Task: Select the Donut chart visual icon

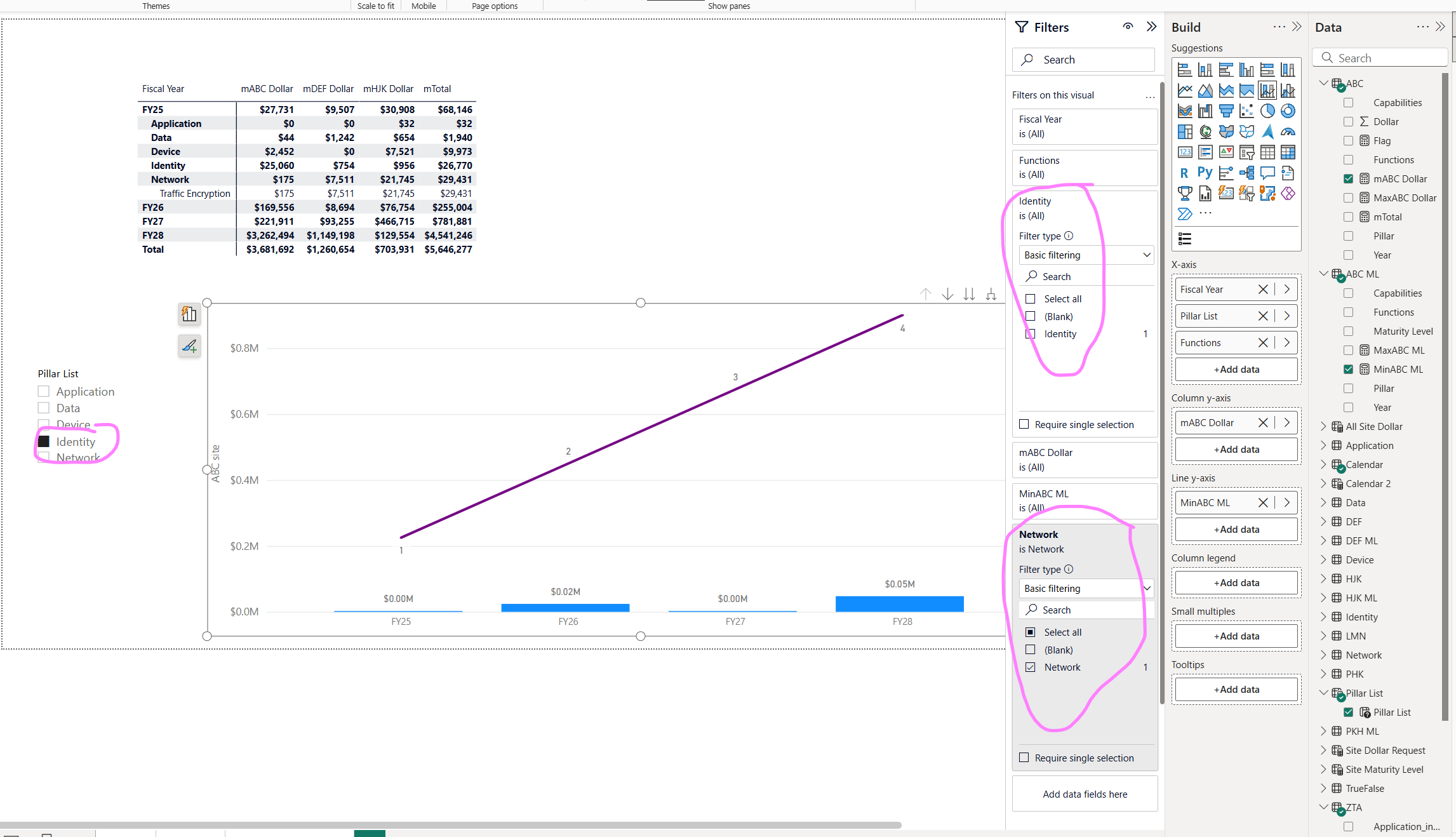Action: [1288, 111]
